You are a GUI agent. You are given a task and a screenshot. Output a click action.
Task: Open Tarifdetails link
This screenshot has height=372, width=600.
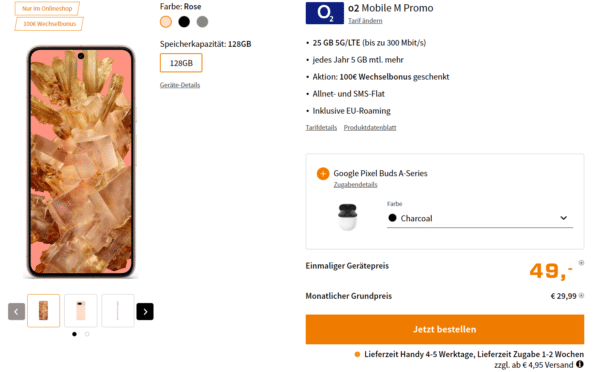pos(321,127)
